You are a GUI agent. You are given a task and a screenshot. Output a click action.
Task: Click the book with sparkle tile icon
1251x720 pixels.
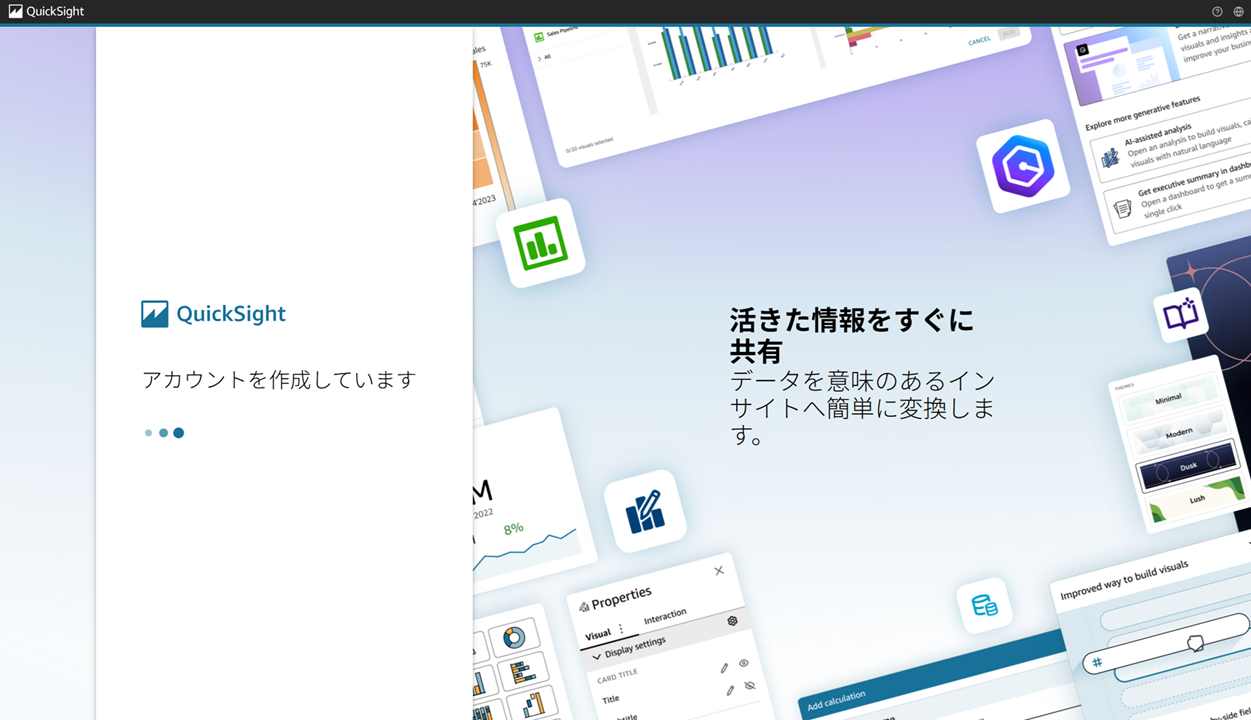pos(1181,315)
